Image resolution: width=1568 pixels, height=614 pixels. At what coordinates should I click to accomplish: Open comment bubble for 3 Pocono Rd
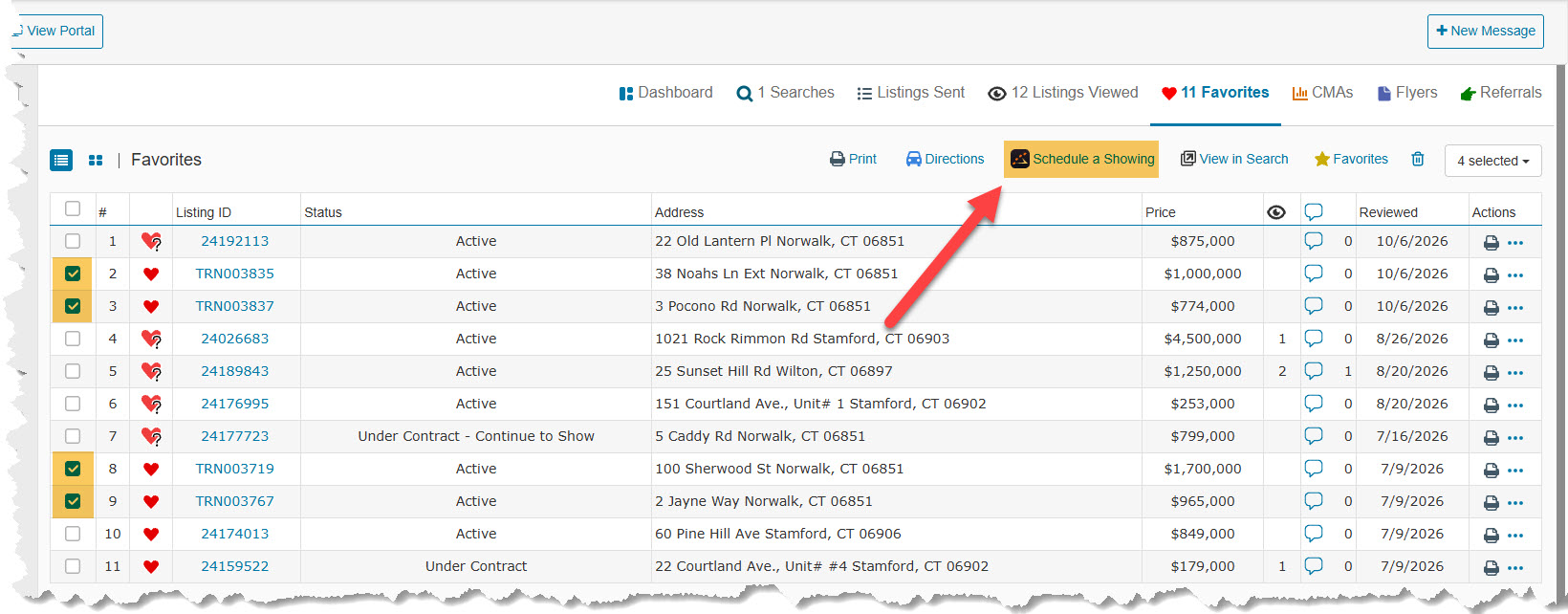tap(1314, 305)
